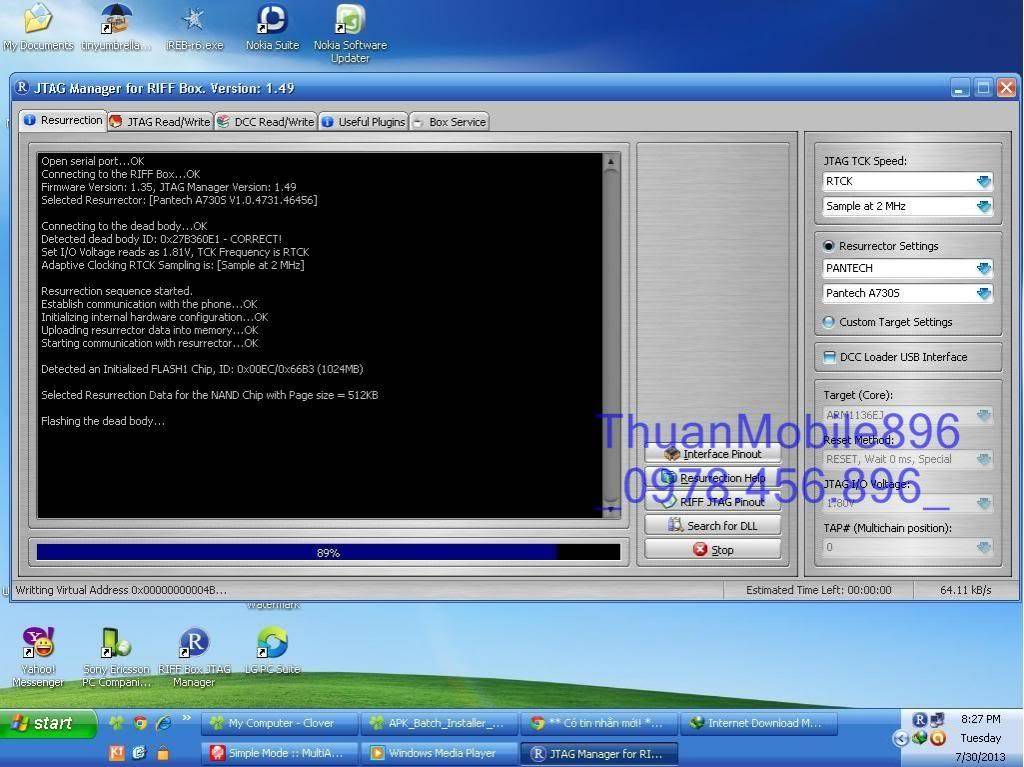Click the RIFF JTAG Pinout button
The width and height of the screenshot is (1024, 767).
point(712,502)
